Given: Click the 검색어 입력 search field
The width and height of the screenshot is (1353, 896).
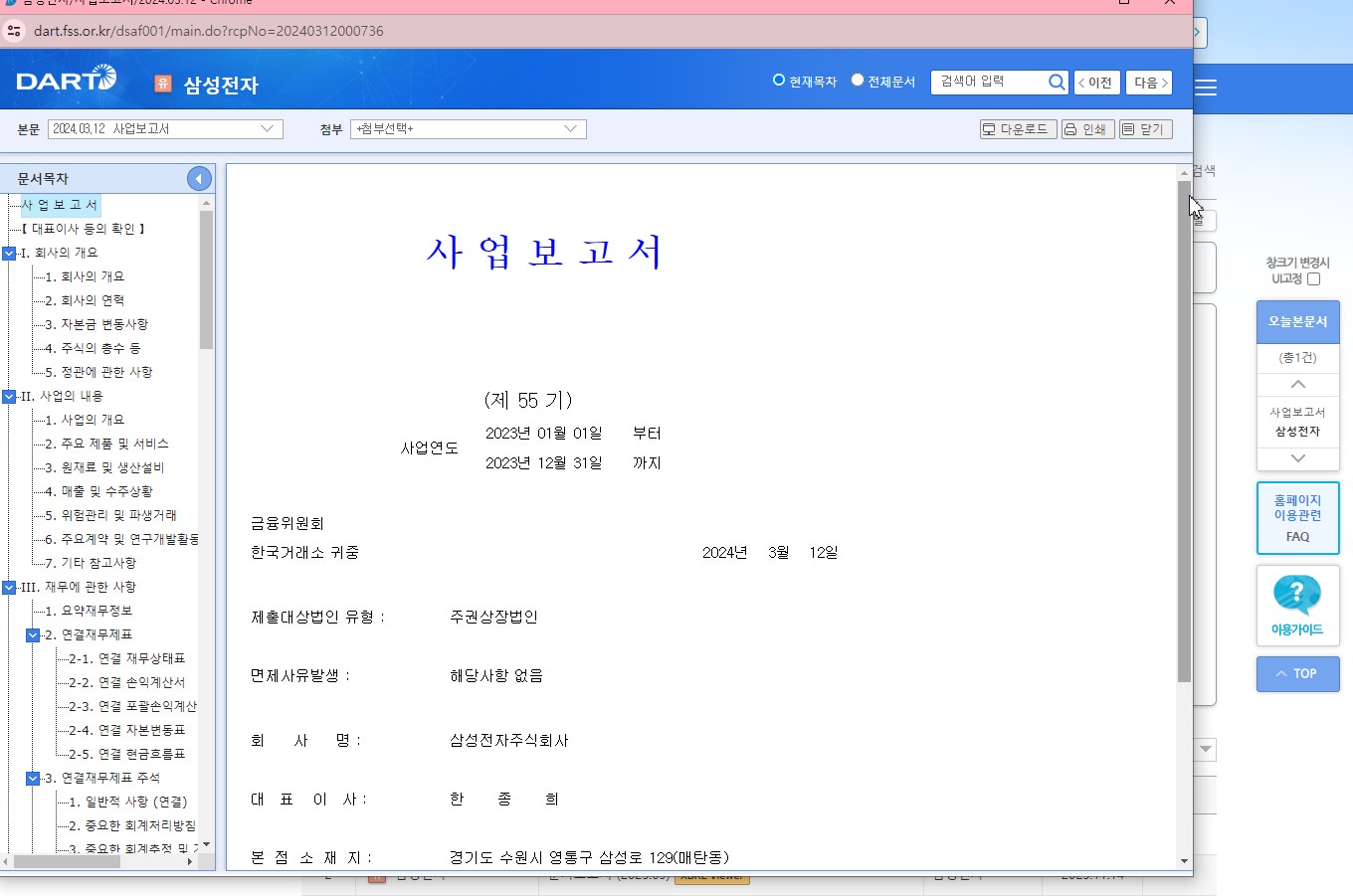Looking at the screenshot, I should pyautogui.click(x=989, y=83).
